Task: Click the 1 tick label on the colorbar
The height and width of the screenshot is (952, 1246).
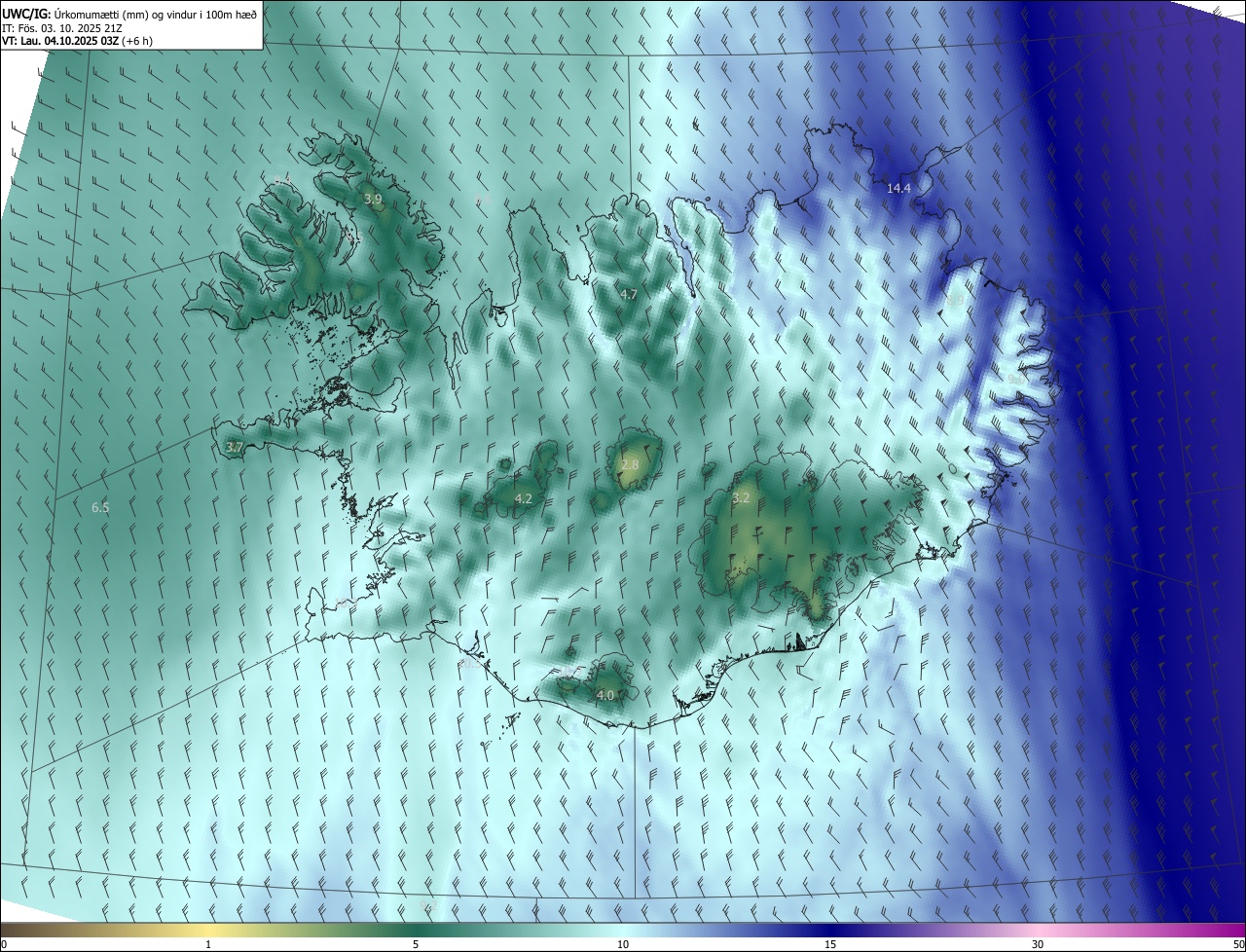Action: 208,944
